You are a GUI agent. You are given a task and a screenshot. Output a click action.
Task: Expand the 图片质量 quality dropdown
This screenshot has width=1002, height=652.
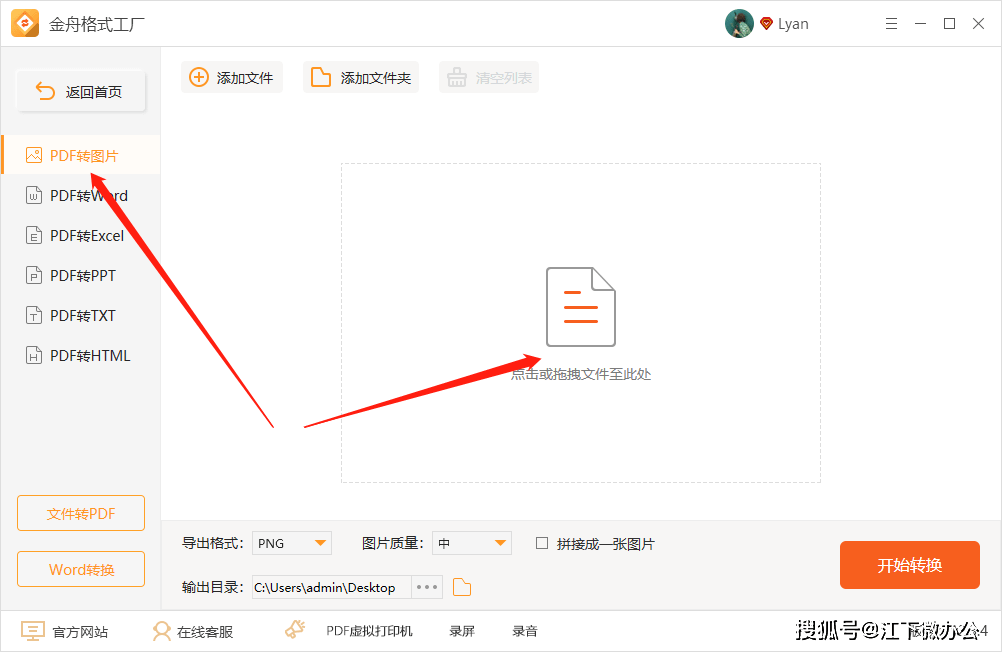pyautogui.click(x=471, y=543)
